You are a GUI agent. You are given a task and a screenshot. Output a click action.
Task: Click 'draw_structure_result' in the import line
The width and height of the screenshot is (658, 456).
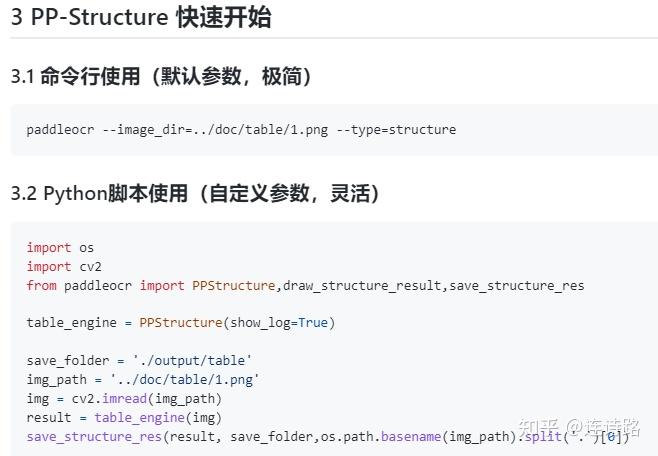[x=362, y=285]
